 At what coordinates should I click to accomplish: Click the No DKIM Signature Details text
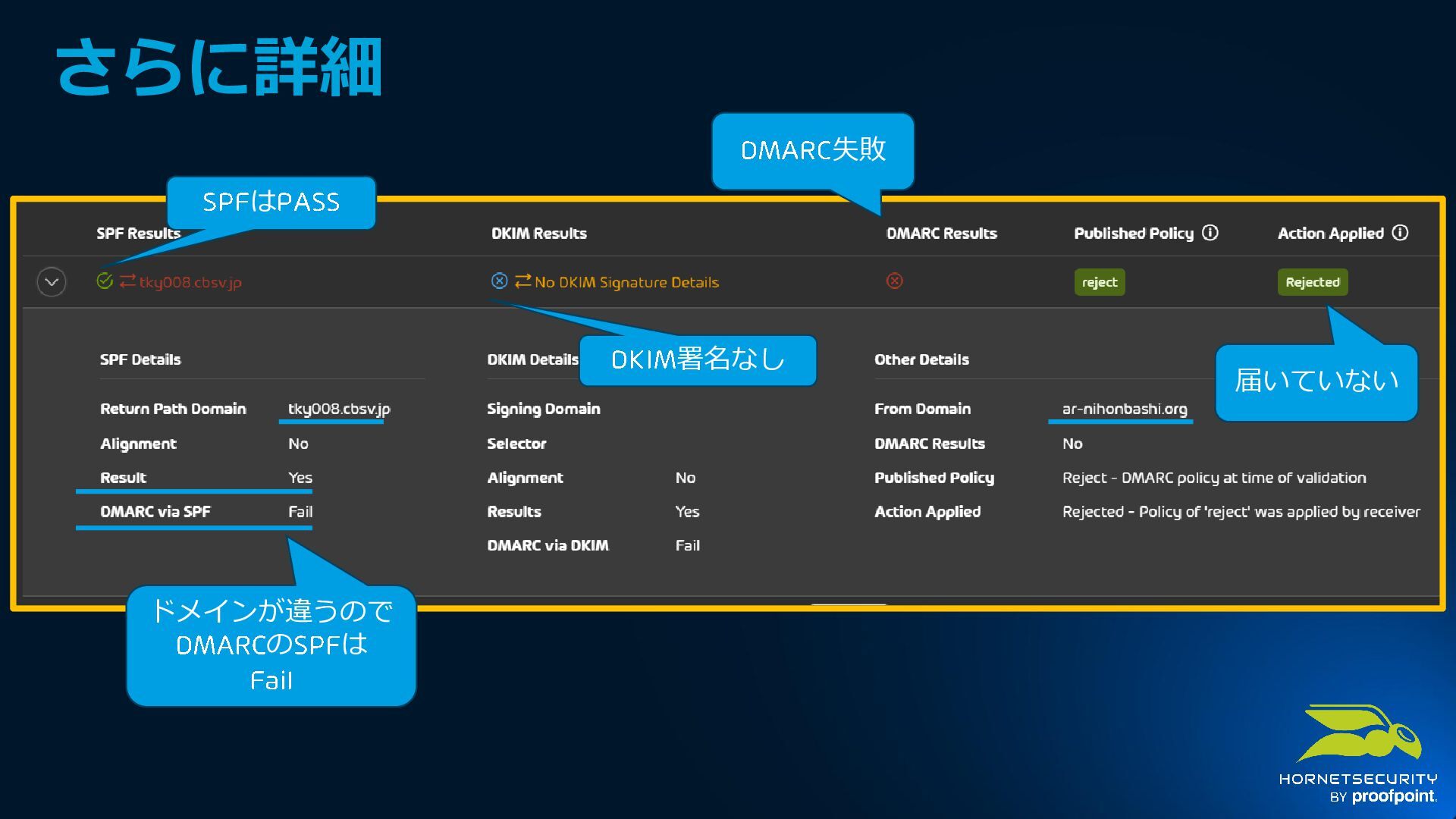[x=626, y=282]
